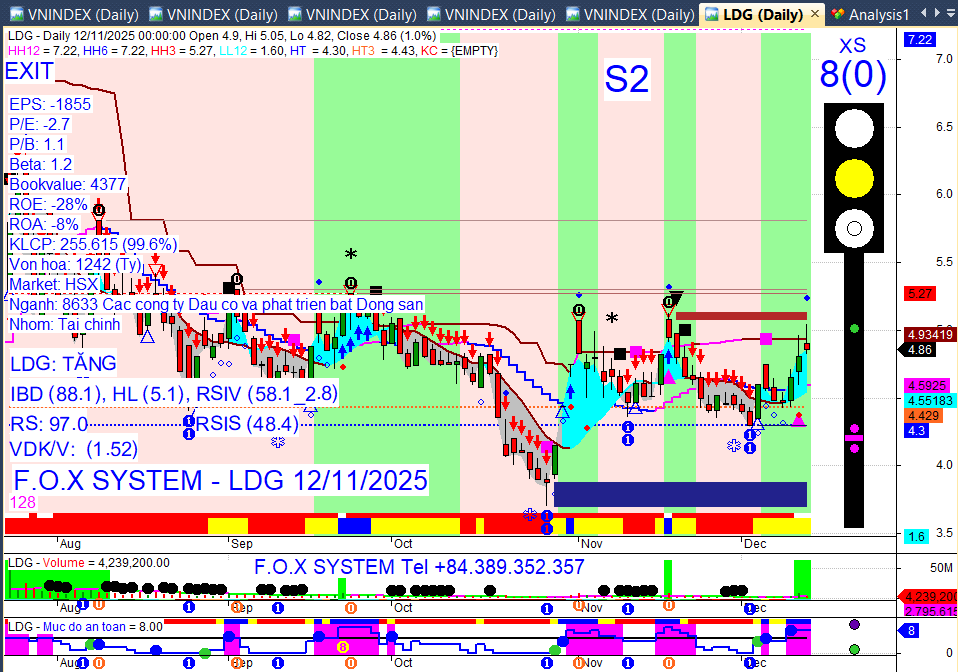Click the RS: 97.0 label
The width and height of the screenshot is (958, 672).
49,424
